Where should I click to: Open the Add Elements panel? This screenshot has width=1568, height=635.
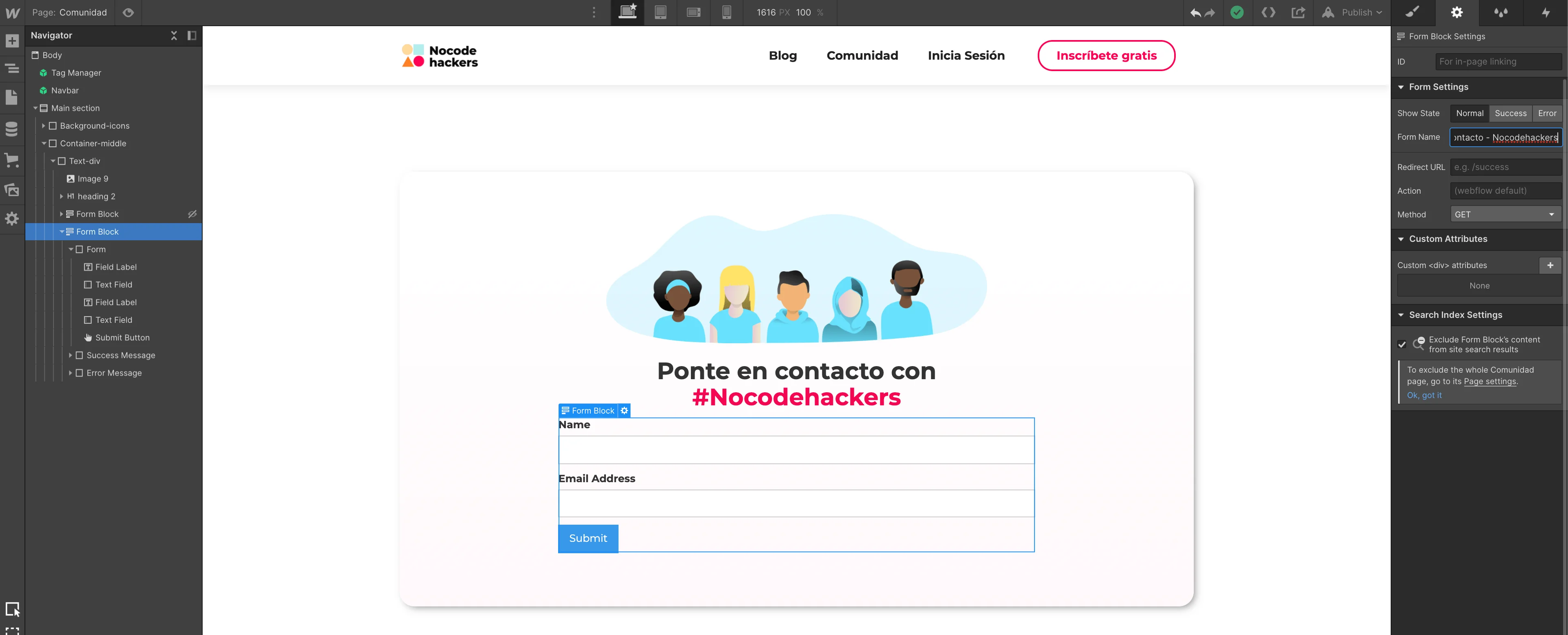click(12, 41)
